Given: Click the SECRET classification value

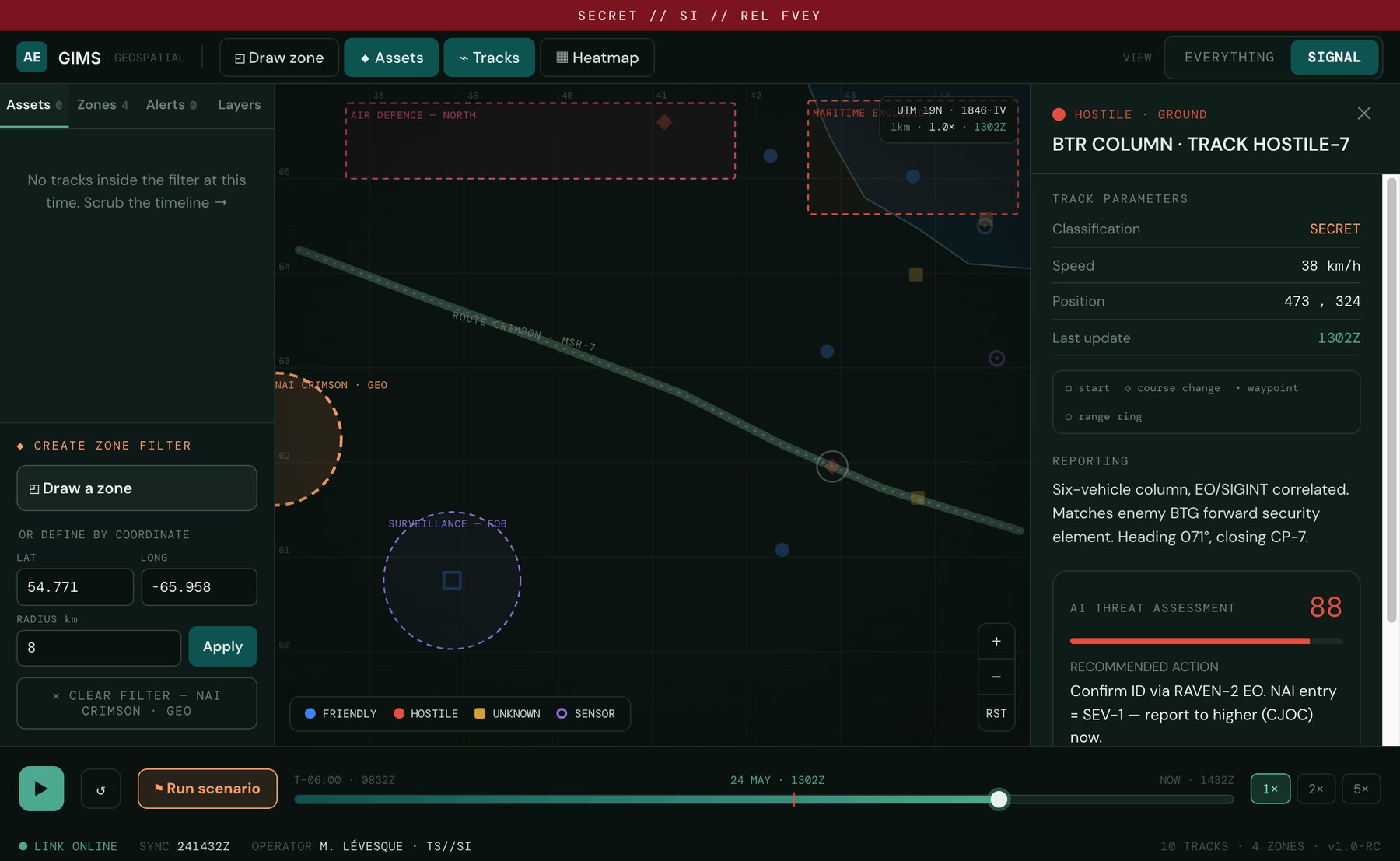Looking at the screenshot, I should click(1335, 229).
